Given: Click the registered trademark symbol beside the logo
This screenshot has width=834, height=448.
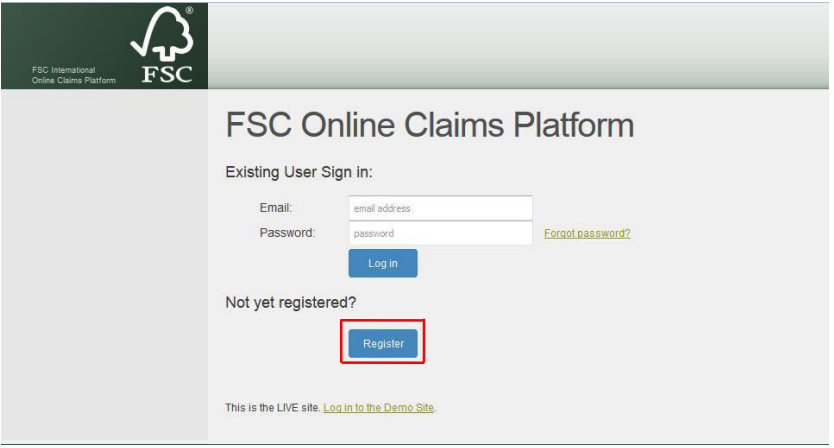Looking at the screenshot, I should pos(189,10).
